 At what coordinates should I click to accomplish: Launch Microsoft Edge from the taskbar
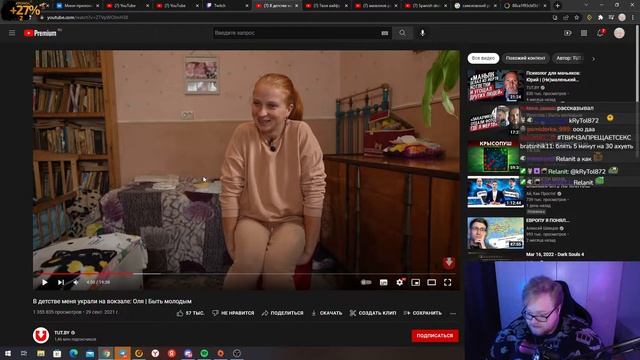(73, 353)
